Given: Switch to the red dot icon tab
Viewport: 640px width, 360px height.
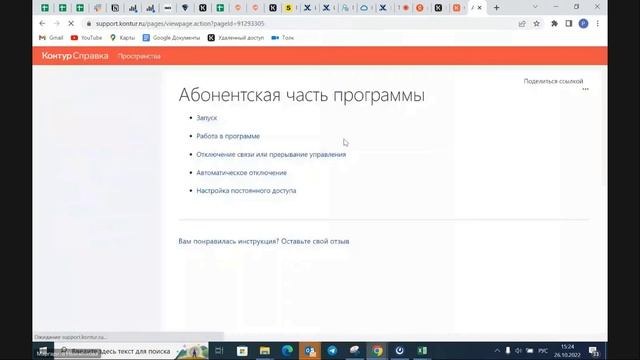Looking at the screenshot, I should point(405,8).
